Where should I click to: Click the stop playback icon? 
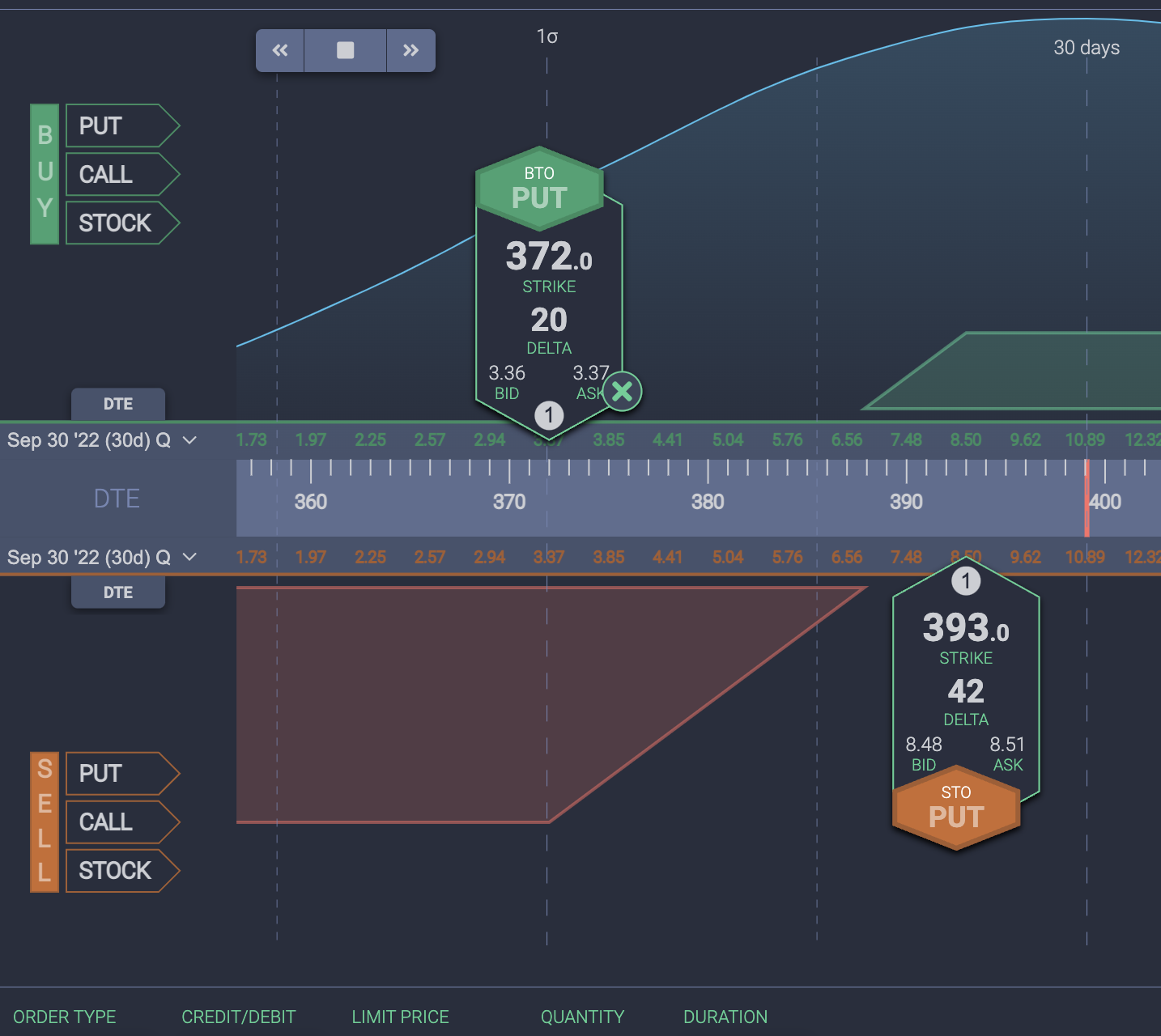click(345, 49)
